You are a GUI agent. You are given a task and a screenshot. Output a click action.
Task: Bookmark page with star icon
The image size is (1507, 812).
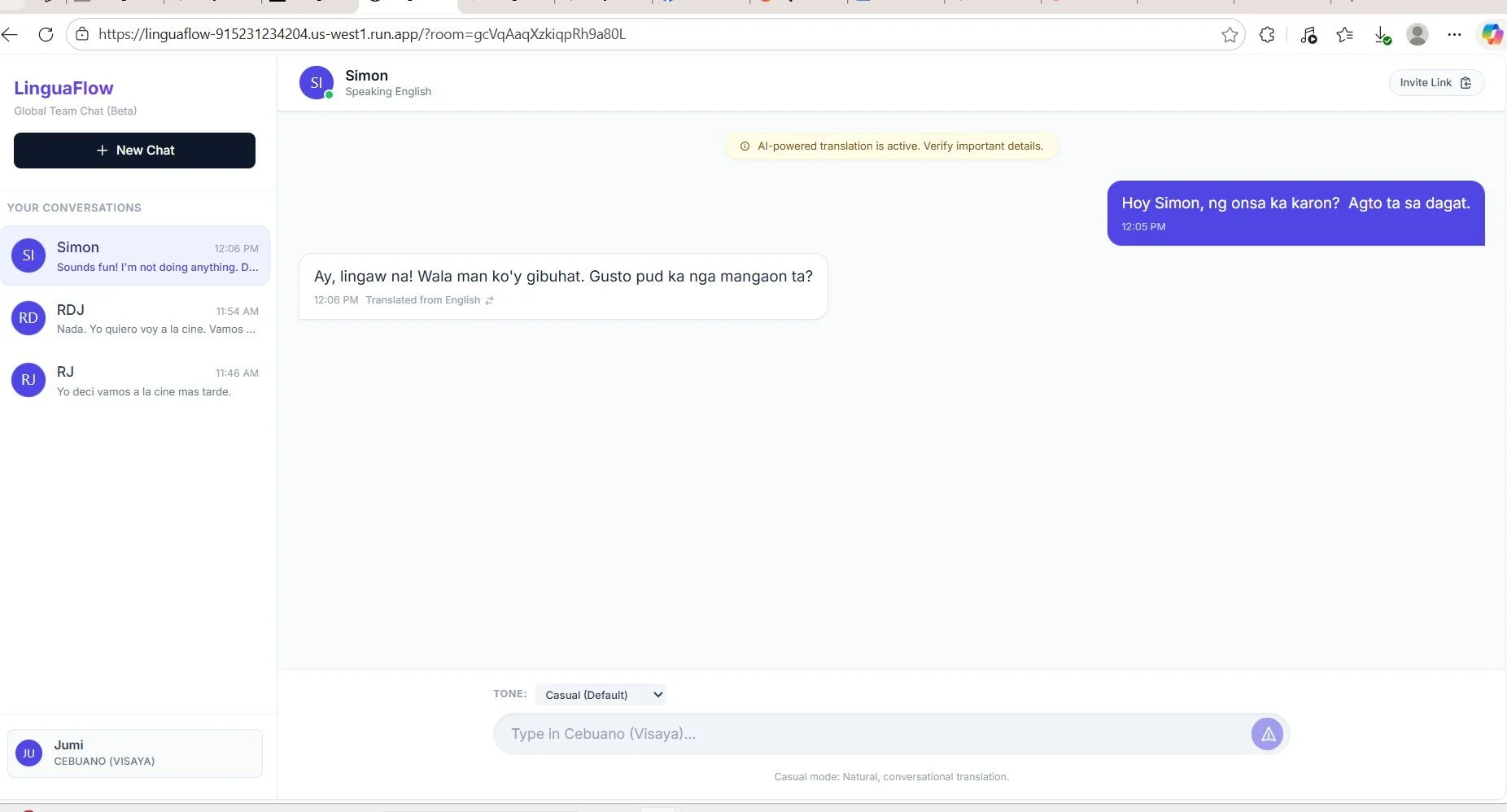(x=1230, y=35)
